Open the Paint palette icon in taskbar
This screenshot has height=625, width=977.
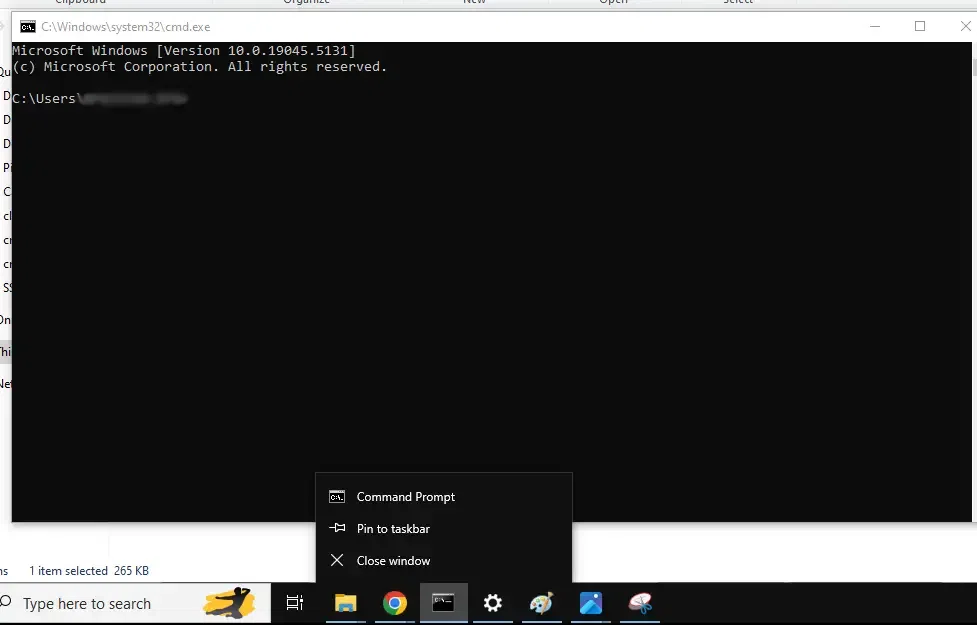tap(541, 603)
